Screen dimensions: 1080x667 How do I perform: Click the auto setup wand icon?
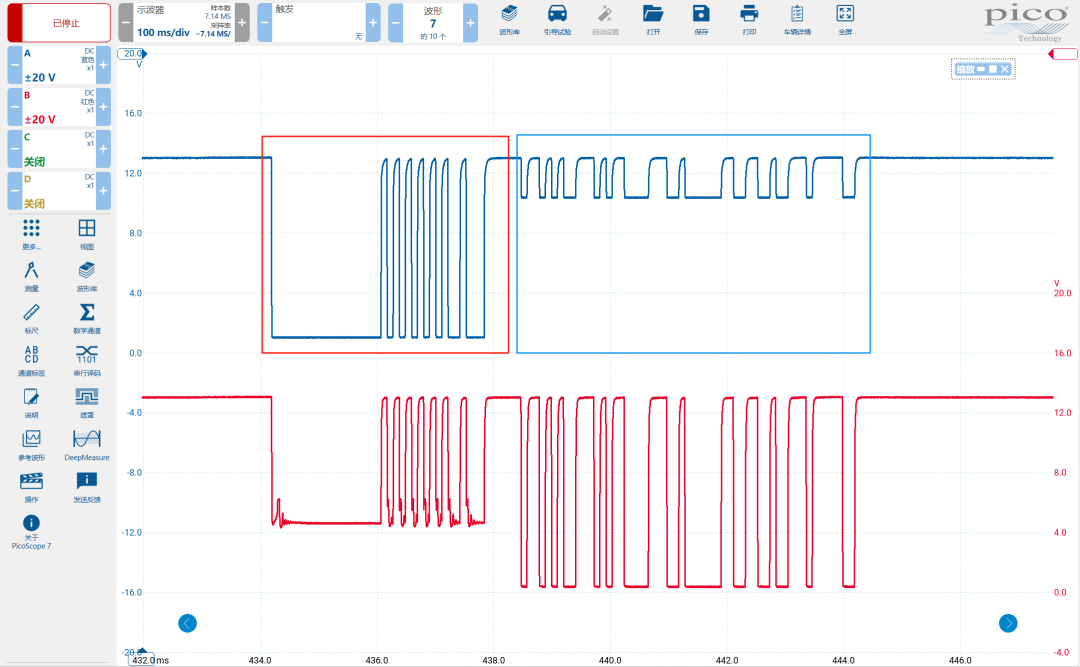(605, 20)
